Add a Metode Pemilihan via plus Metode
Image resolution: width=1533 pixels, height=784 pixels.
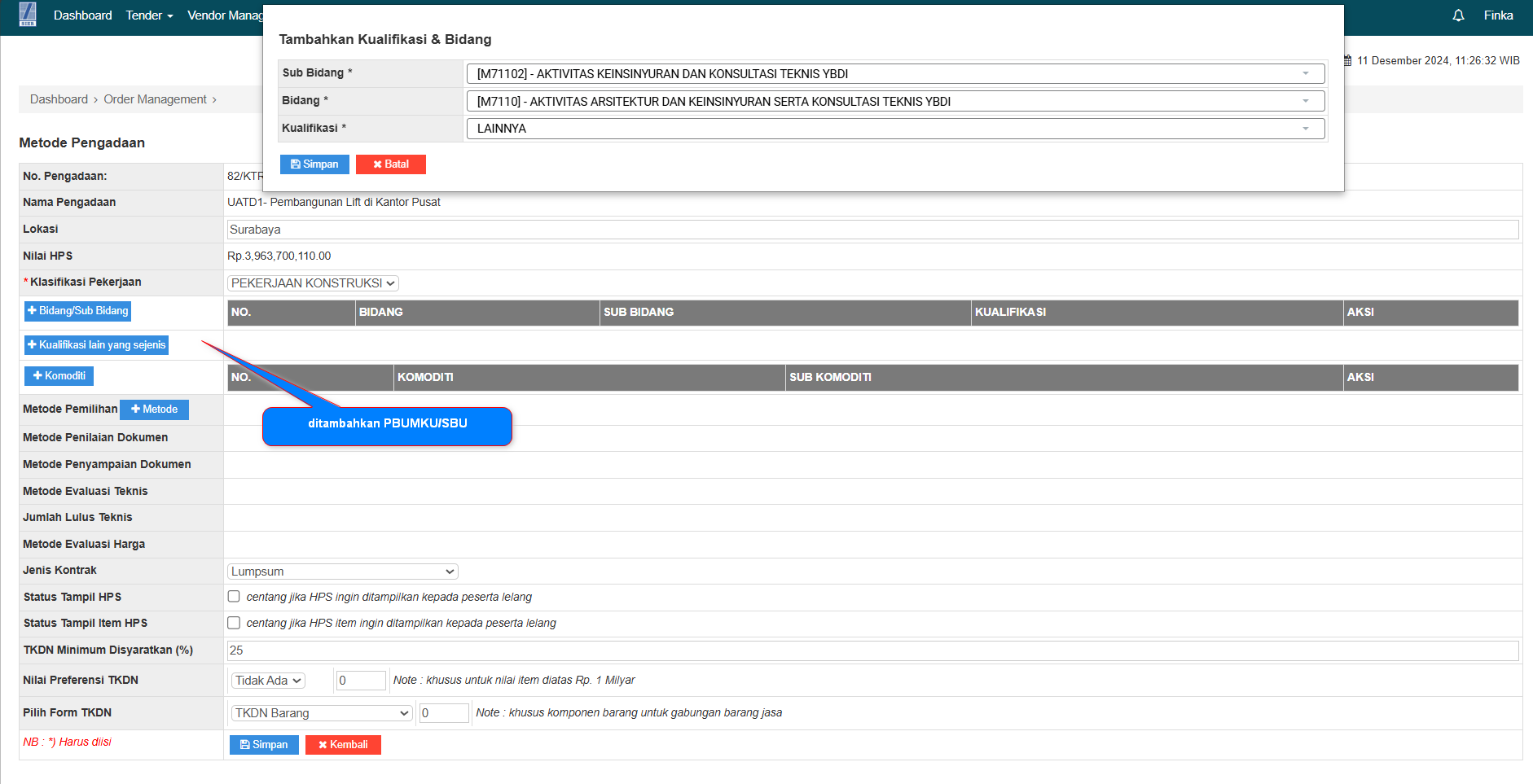(154, 410)
